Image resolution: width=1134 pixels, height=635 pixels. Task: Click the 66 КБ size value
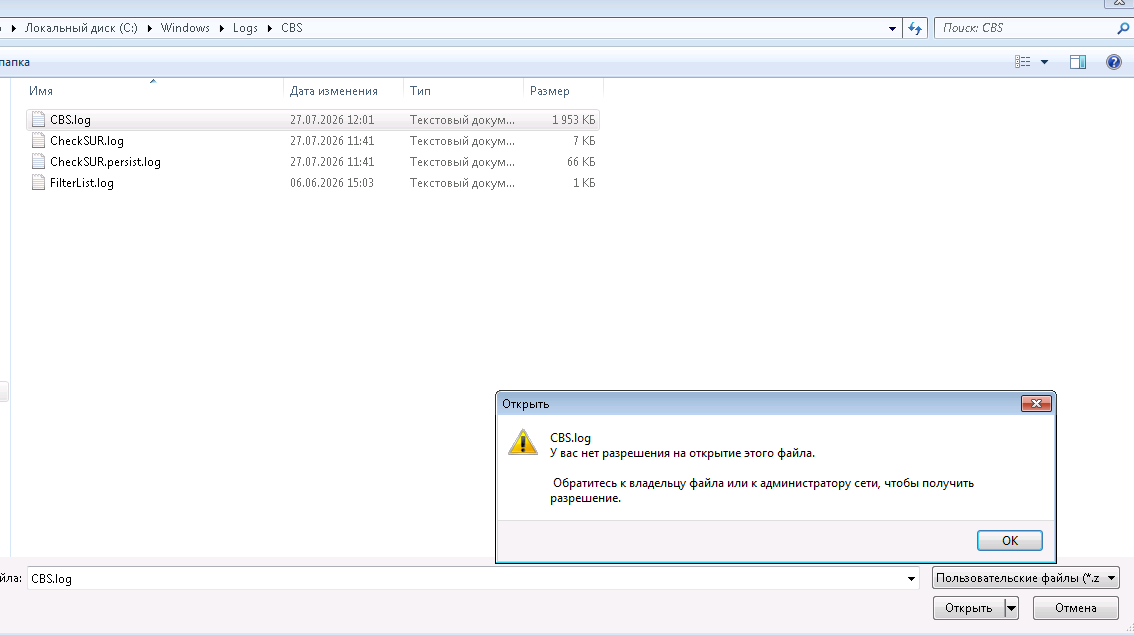pos(581,162)
